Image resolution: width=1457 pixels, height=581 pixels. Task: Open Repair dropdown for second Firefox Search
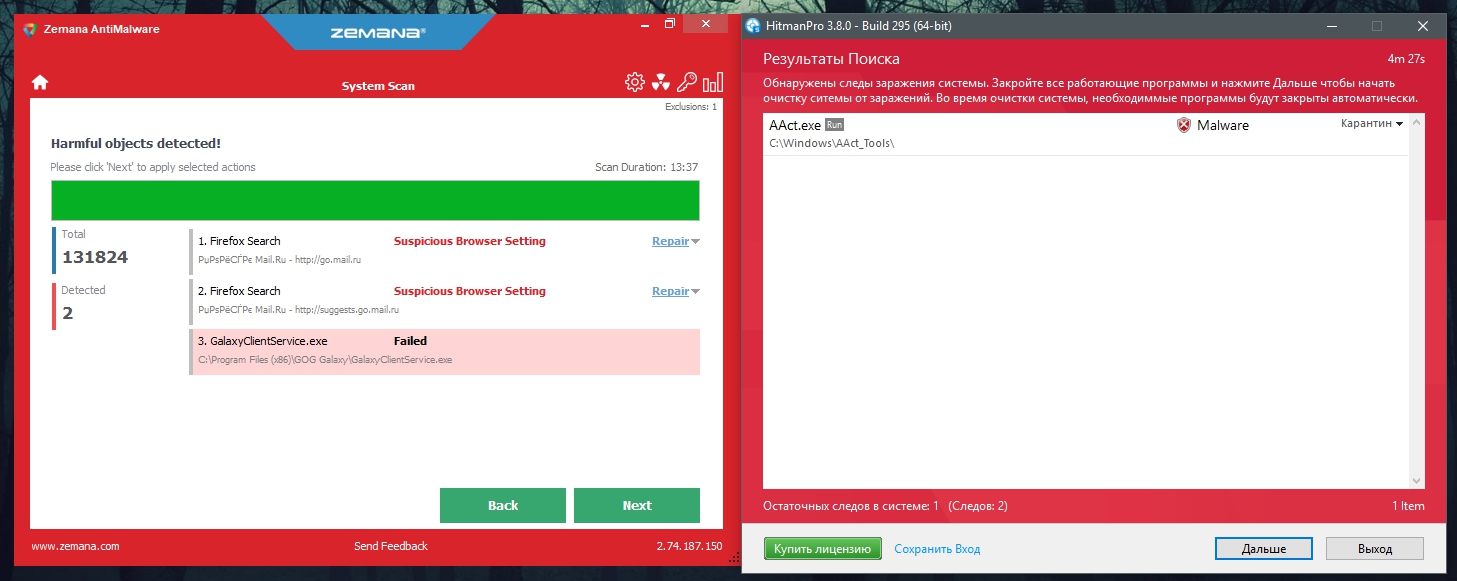coord(695,291)
